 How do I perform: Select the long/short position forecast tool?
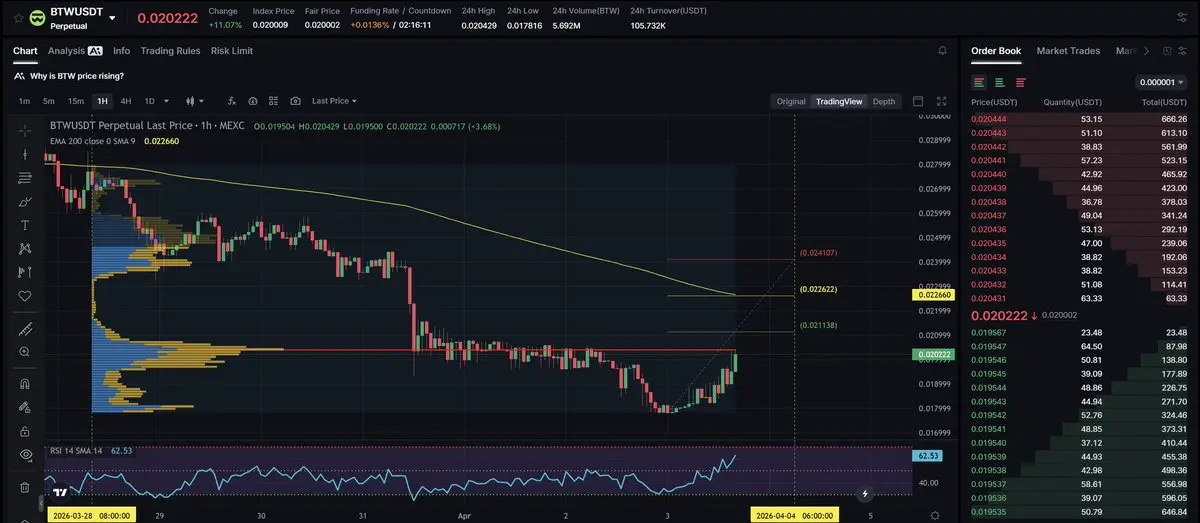(25, 272)
